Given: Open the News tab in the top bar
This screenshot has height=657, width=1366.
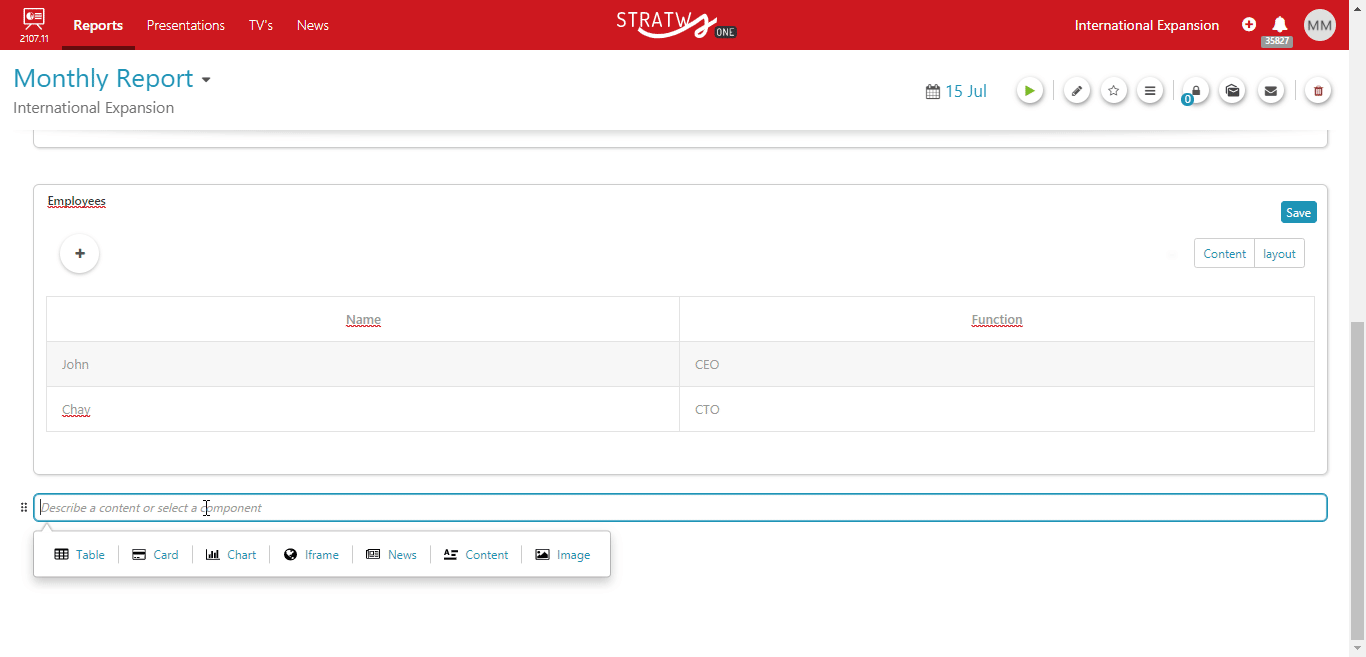Looking at the screenshot, I should (x=313, y=25).
